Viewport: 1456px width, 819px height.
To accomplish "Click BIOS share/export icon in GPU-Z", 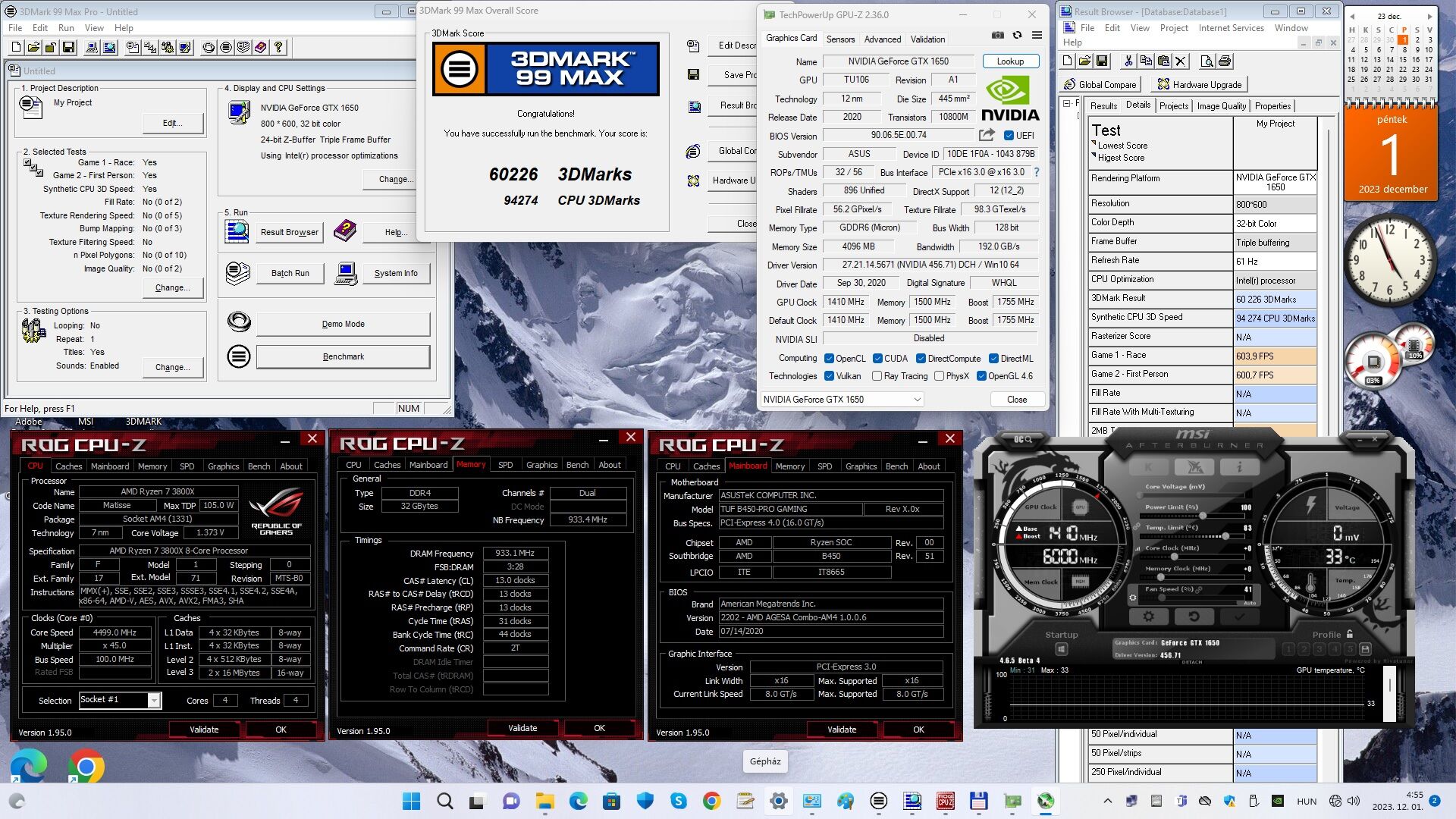I will pos(987,135).
